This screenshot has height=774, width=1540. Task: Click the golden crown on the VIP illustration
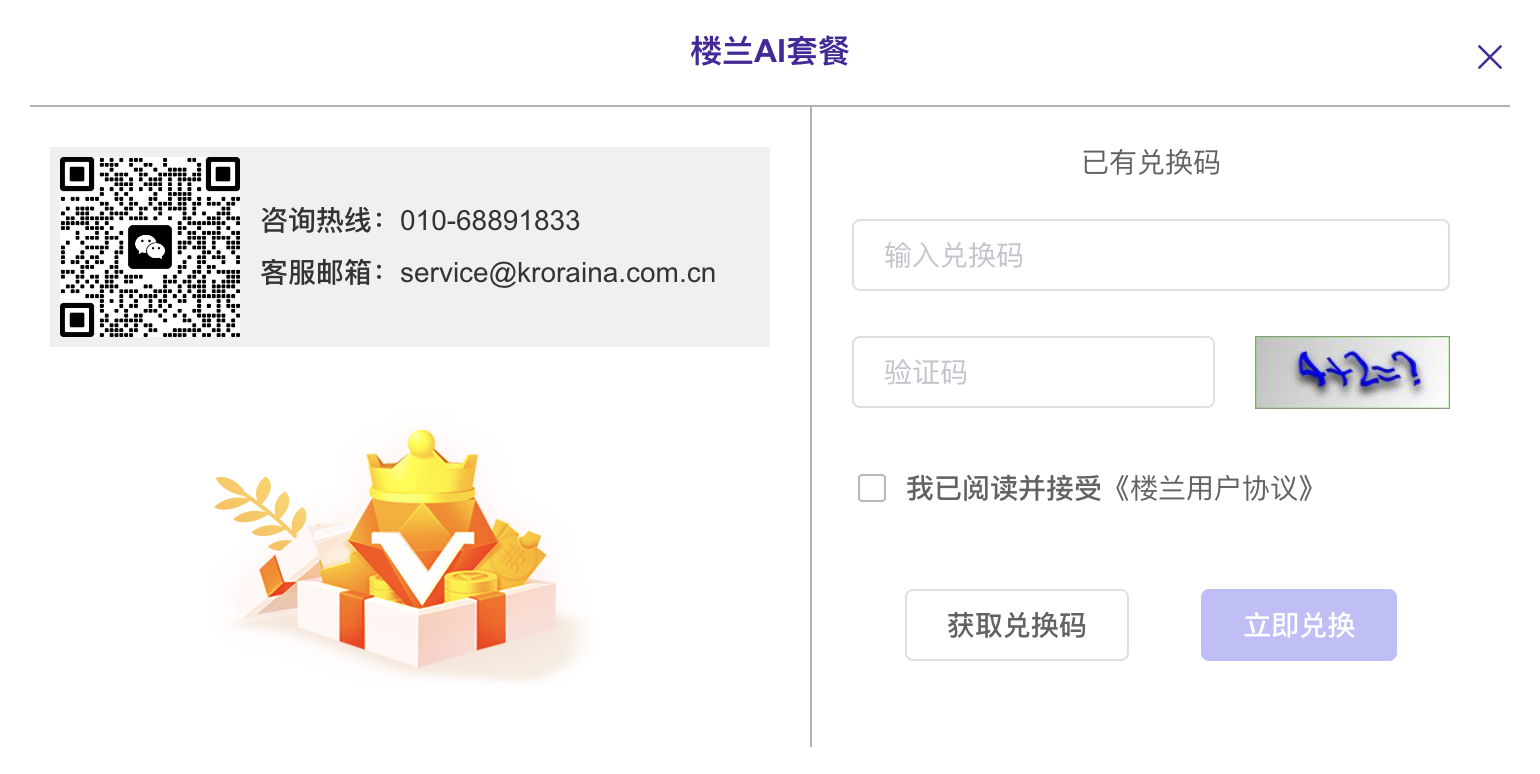pyautogui.click(x=422, y=472)
